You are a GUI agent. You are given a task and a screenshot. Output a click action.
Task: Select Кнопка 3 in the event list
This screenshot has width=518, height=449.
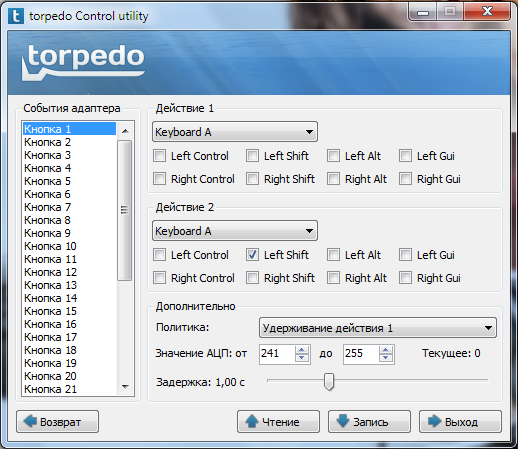tap(70, 155)
